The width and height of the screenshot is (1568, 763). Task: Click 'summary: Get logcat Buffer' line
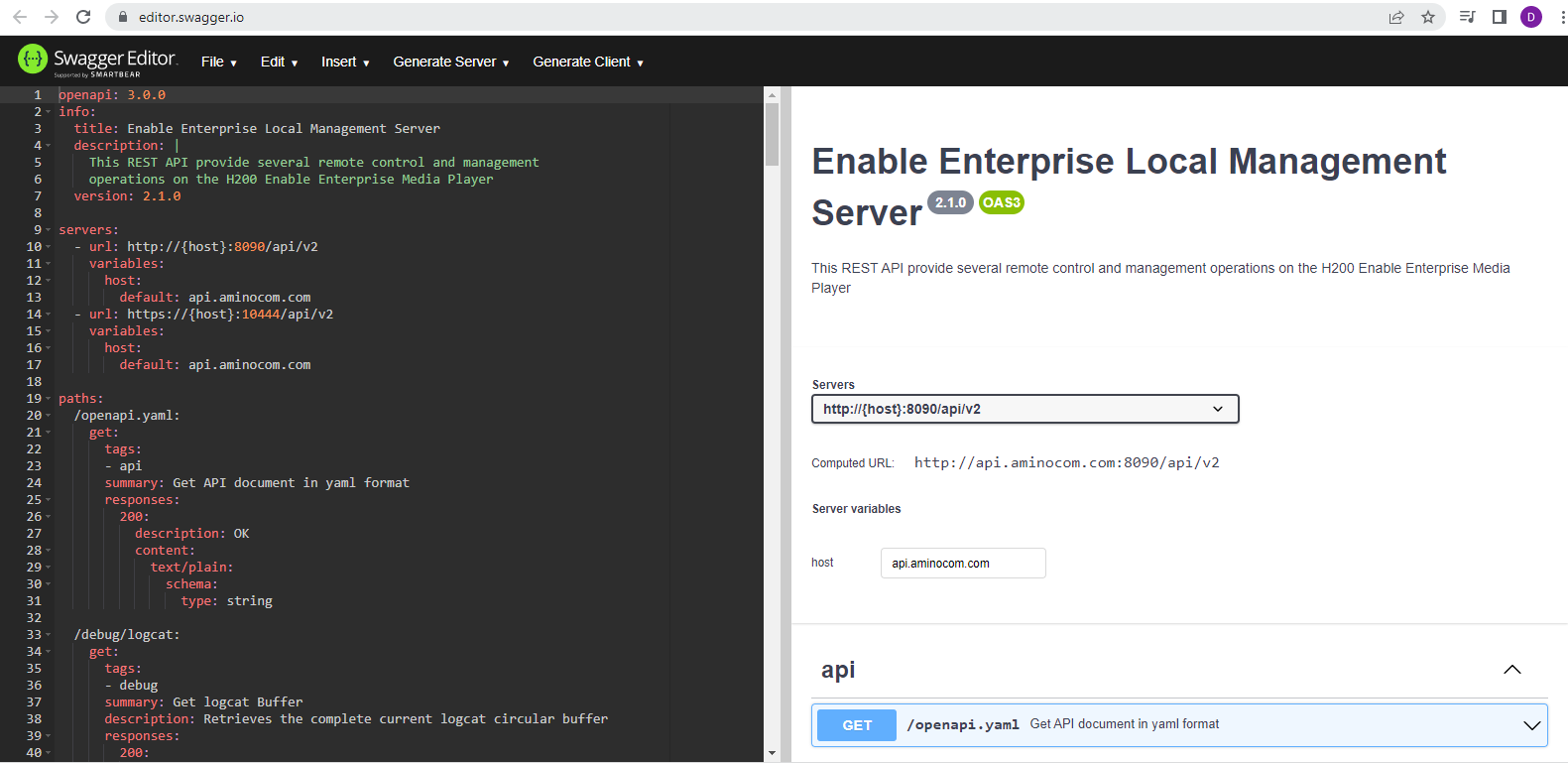(203, 702)
